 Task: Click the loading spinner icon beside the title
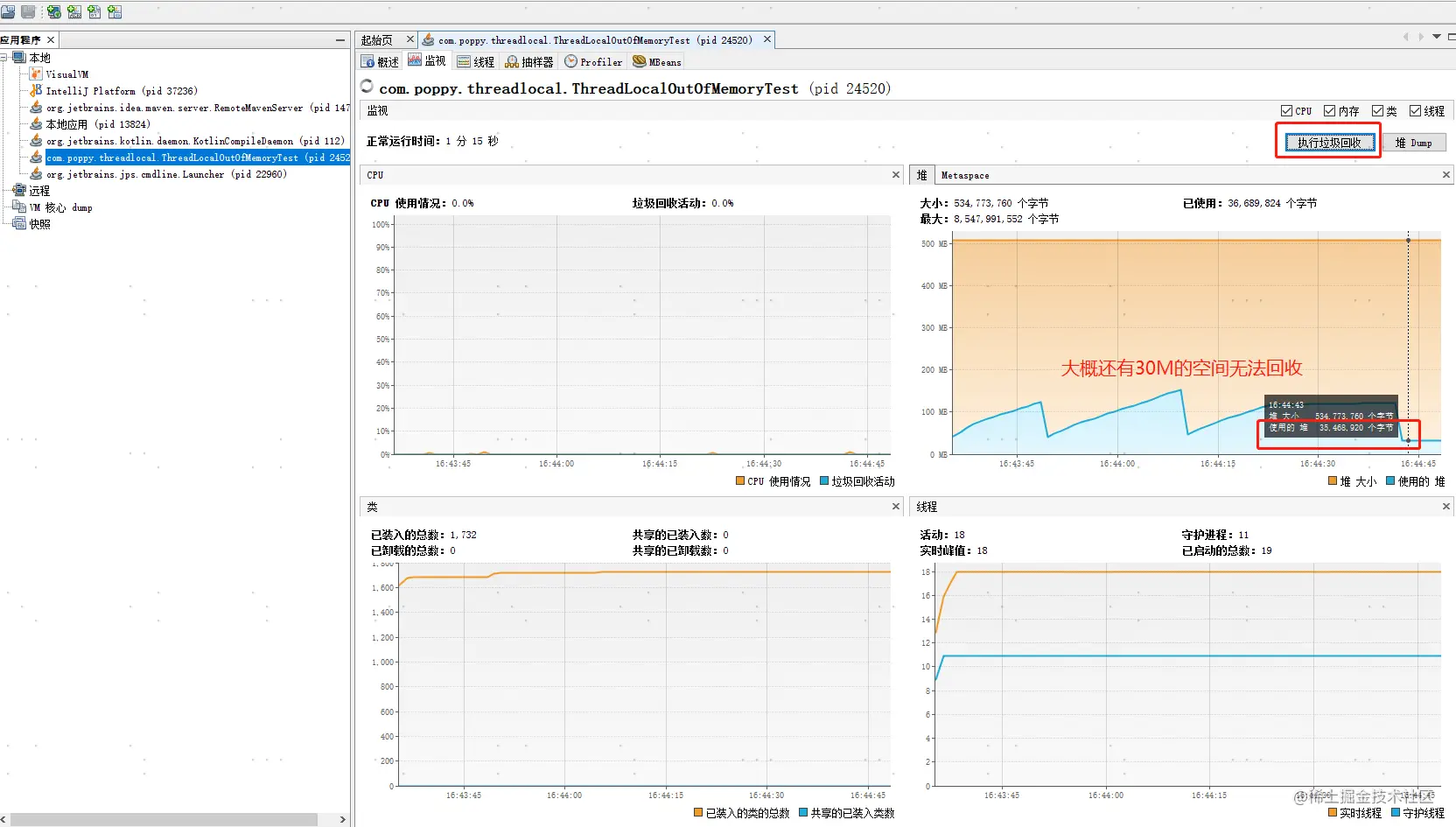[367, 86]
